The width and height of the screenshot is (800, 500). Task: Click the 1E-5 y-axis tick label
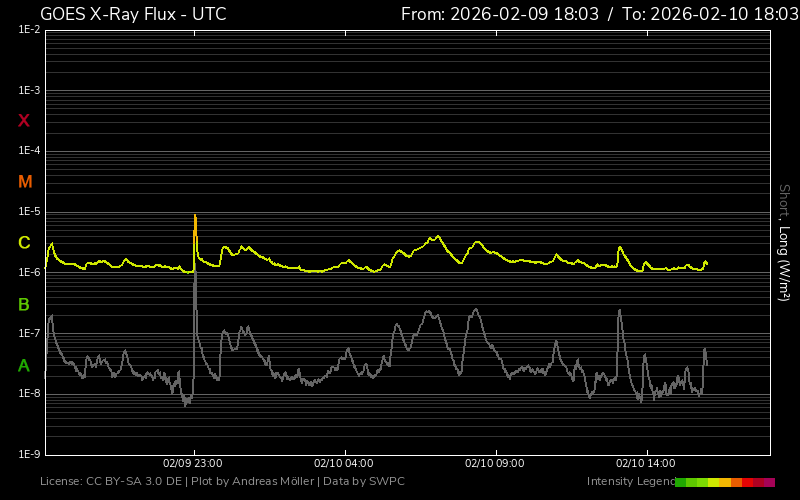click(29, 212)
